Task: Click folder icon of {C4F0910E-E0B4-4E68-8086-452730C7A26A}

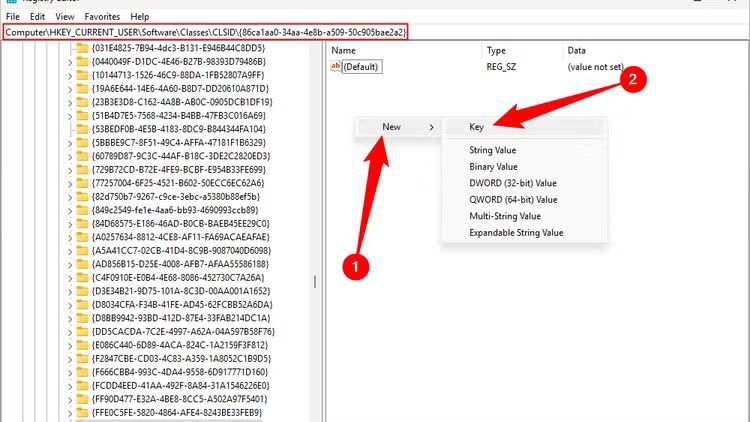Action: (x=82, y=277)
